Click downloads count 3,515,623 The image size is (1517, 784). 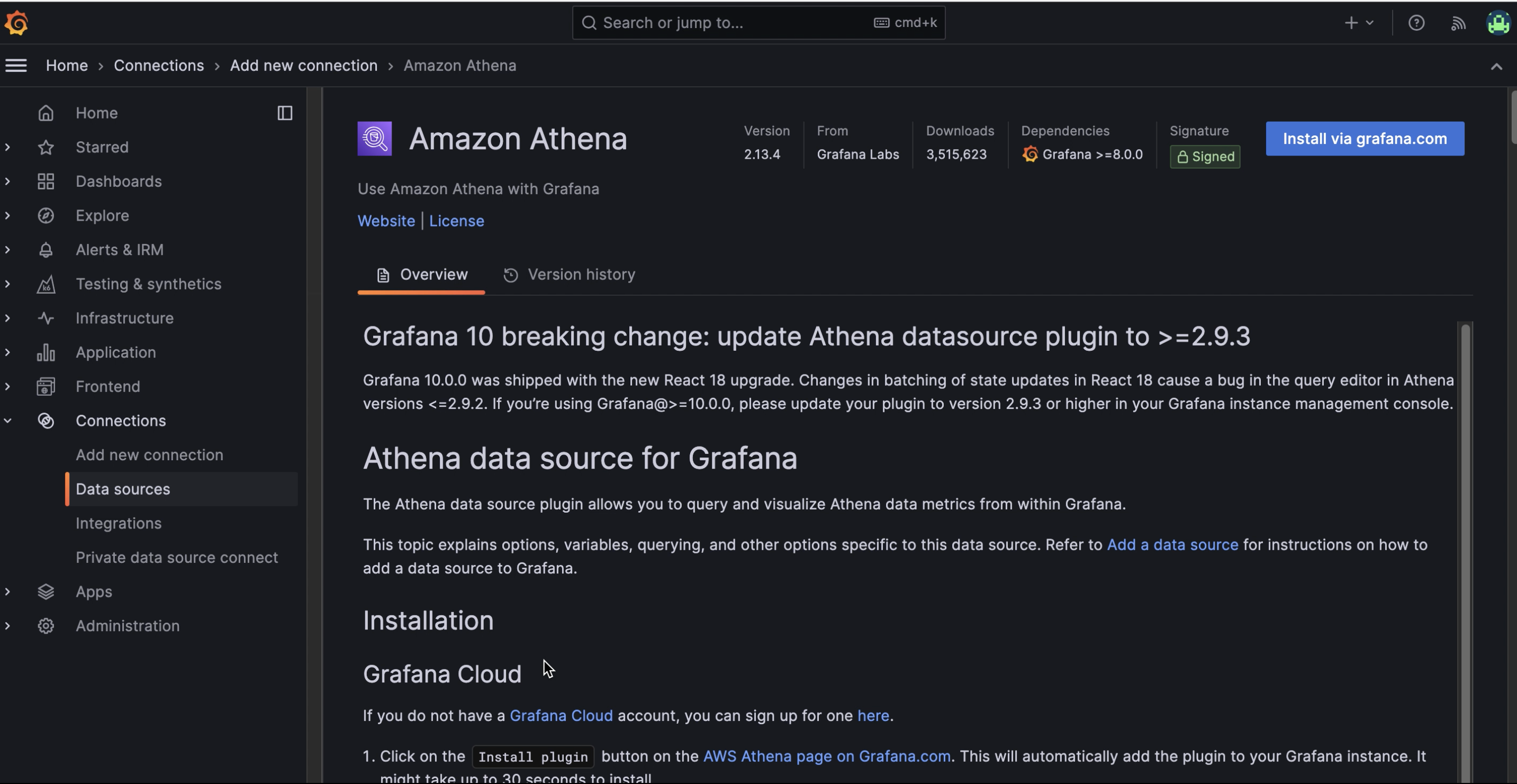[956, 154]
